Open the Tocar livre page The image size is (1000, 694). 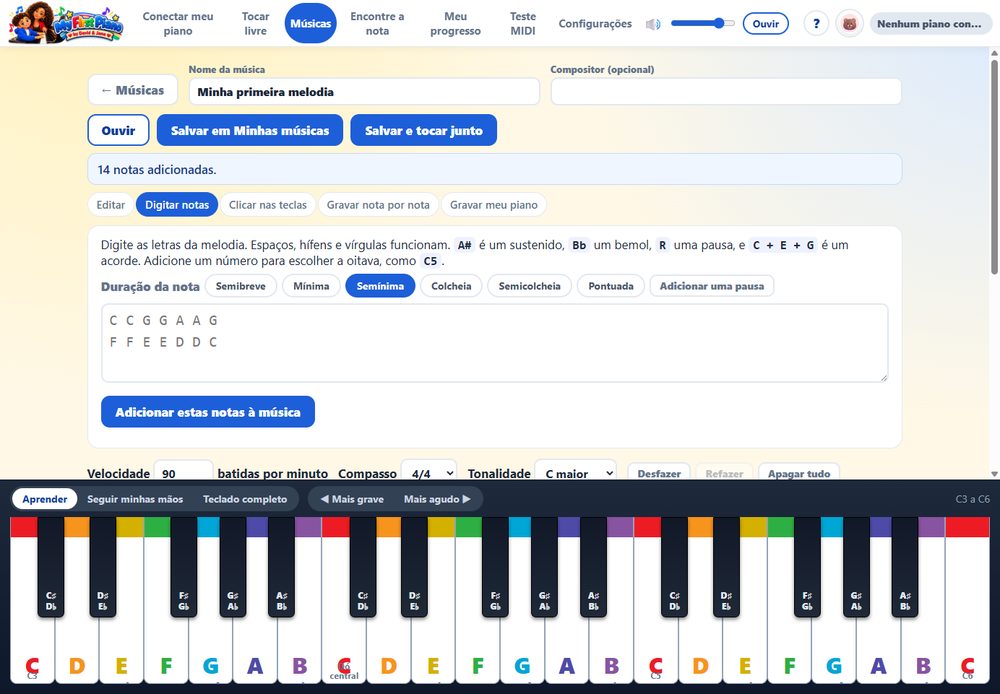click(255, 24)
